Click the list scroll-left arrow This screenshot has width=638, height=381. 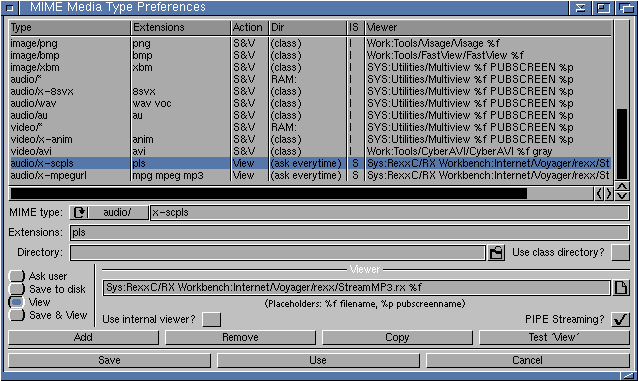(599, 193)
